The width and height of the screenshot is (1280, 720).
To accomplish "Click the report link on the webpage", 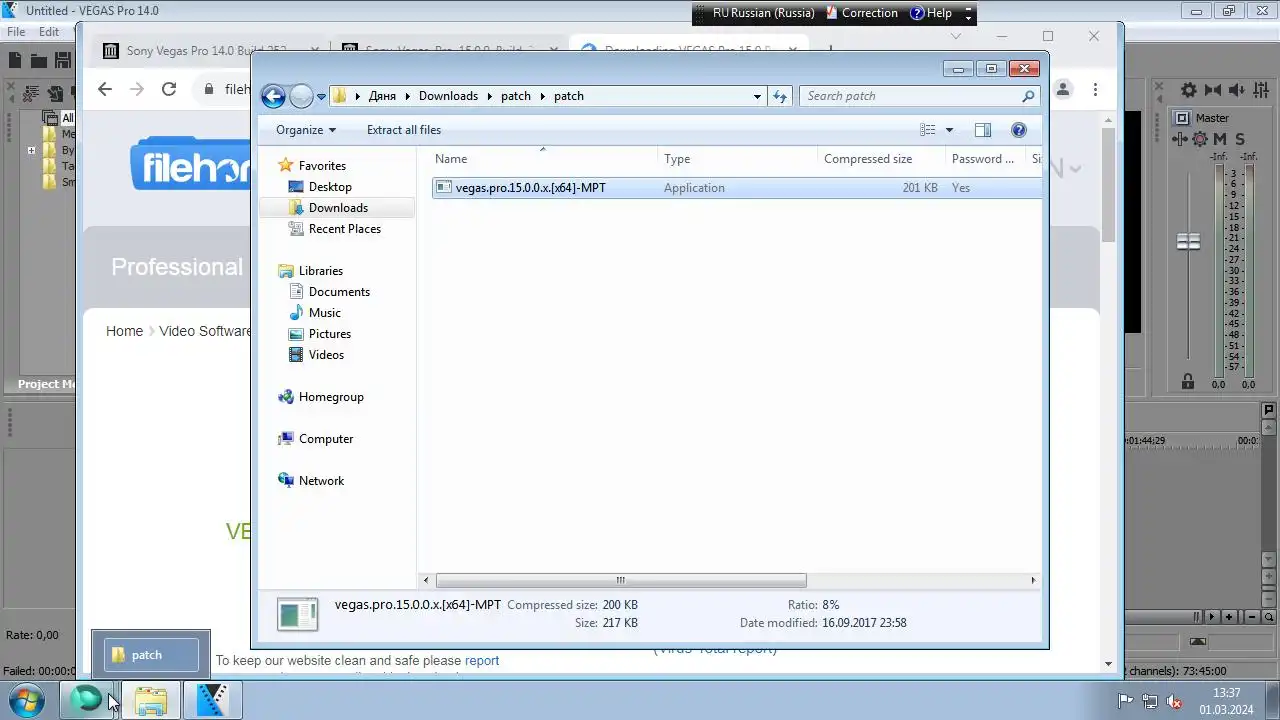I will tap(482, 661).
